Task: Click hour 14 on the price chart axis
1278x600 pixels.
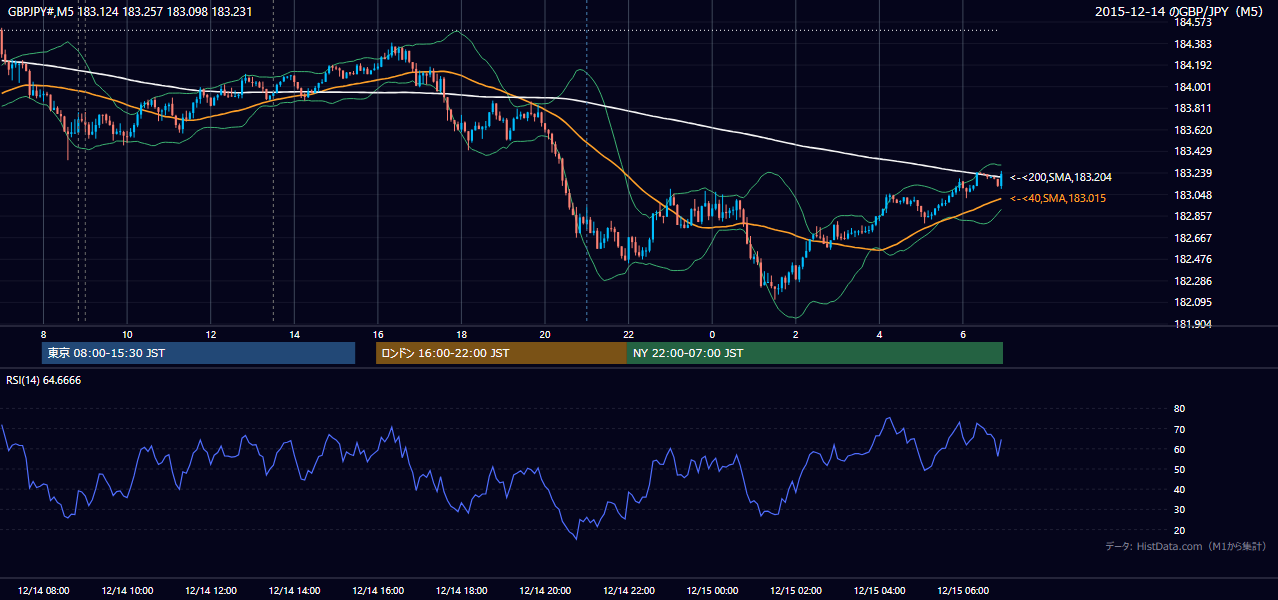Action: pyautogui.click(x=294, y=334)
